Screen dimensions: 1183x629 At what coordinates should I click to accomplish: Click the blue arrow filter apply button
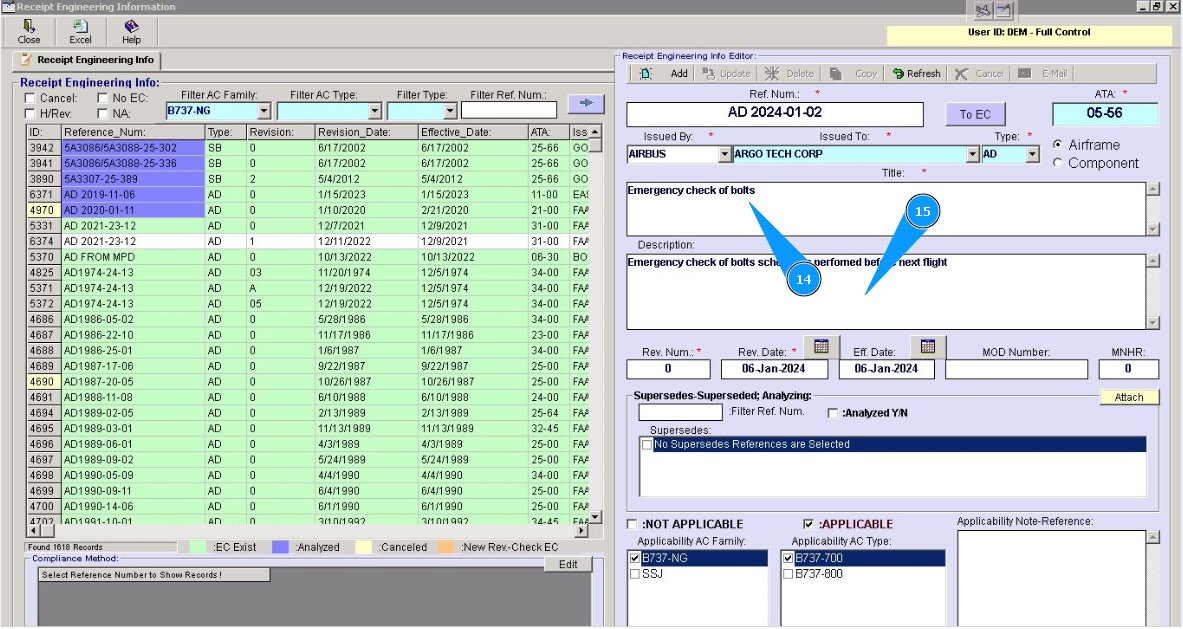586,103
